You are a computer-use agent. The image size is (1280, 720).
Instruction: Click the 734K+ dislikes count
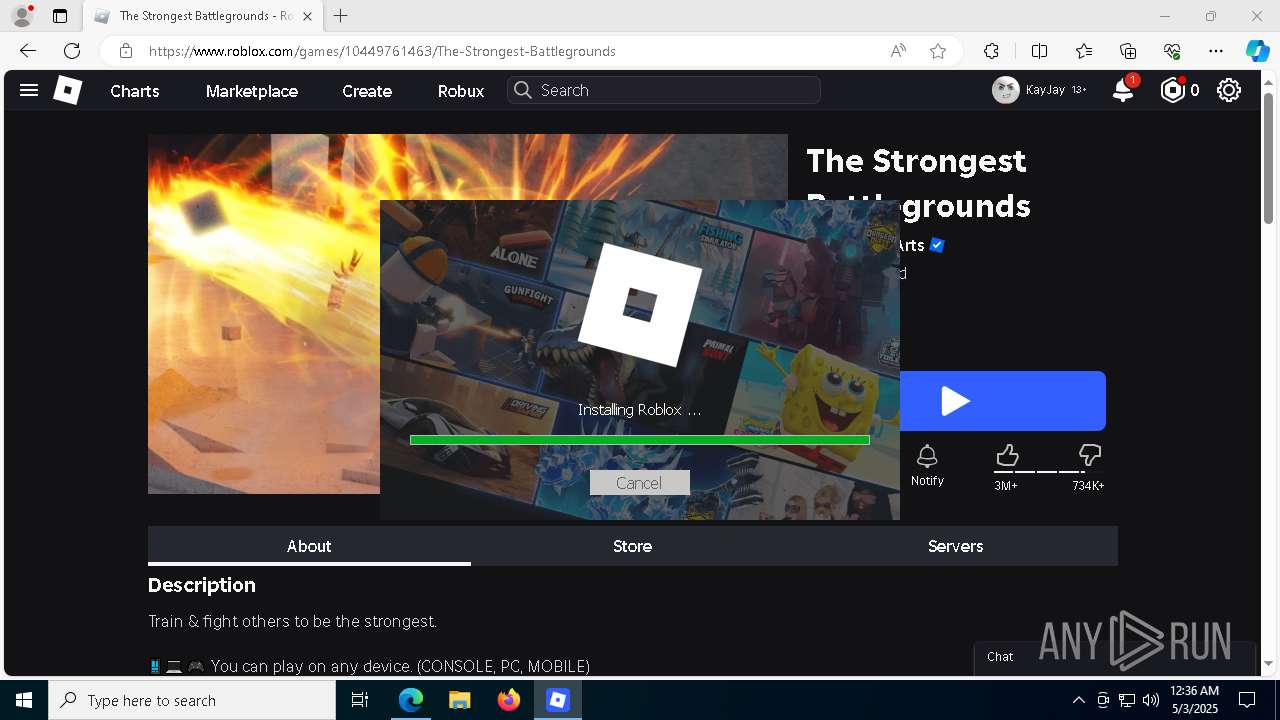[x=1088, y=486]
